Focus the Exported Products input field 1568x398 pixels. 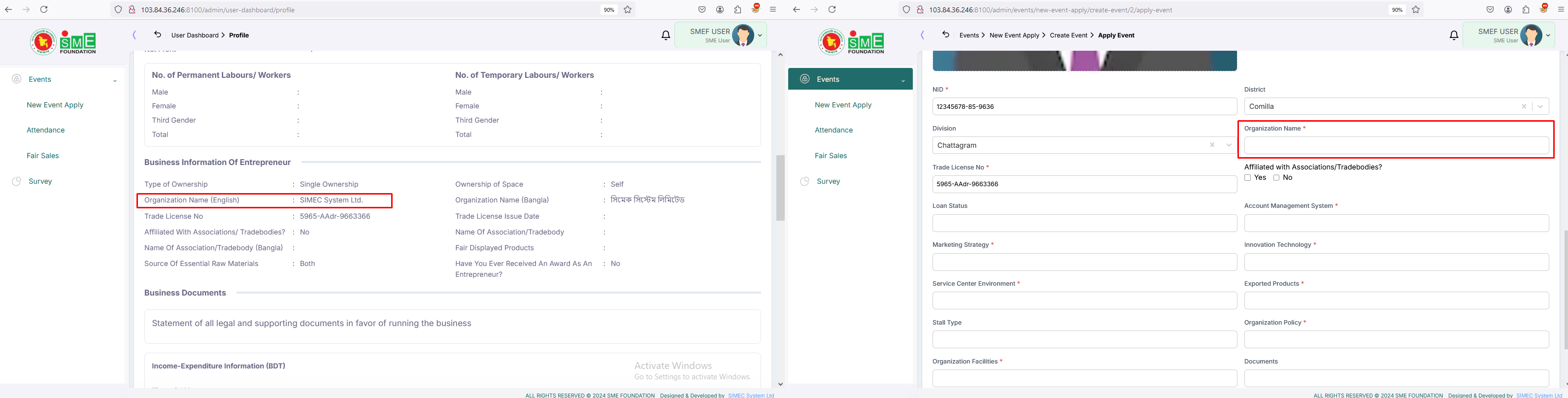pyautogui.click(x=1397, y=300)
